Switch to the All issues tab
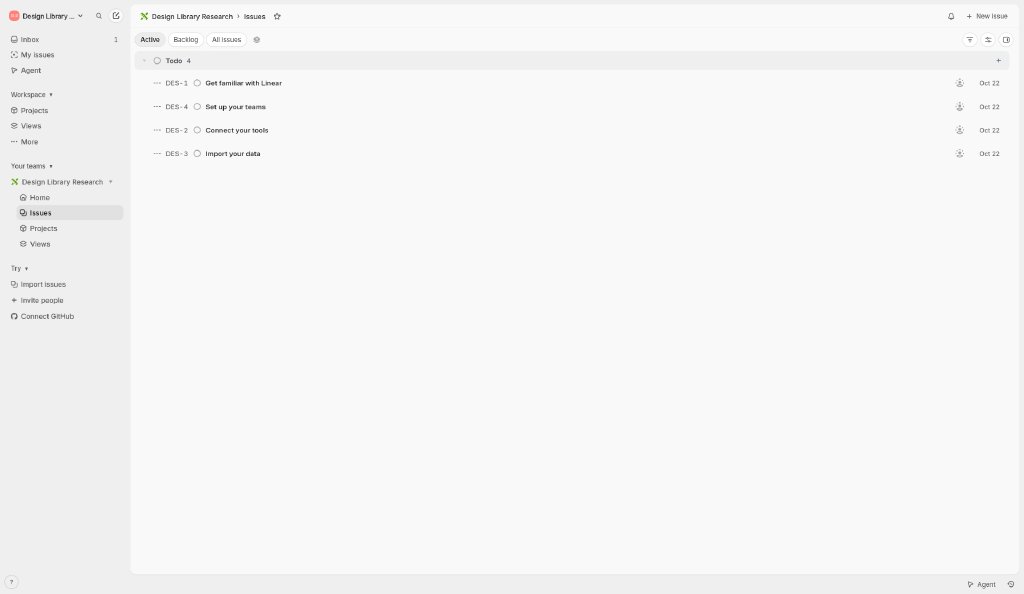 pos(227,40)
